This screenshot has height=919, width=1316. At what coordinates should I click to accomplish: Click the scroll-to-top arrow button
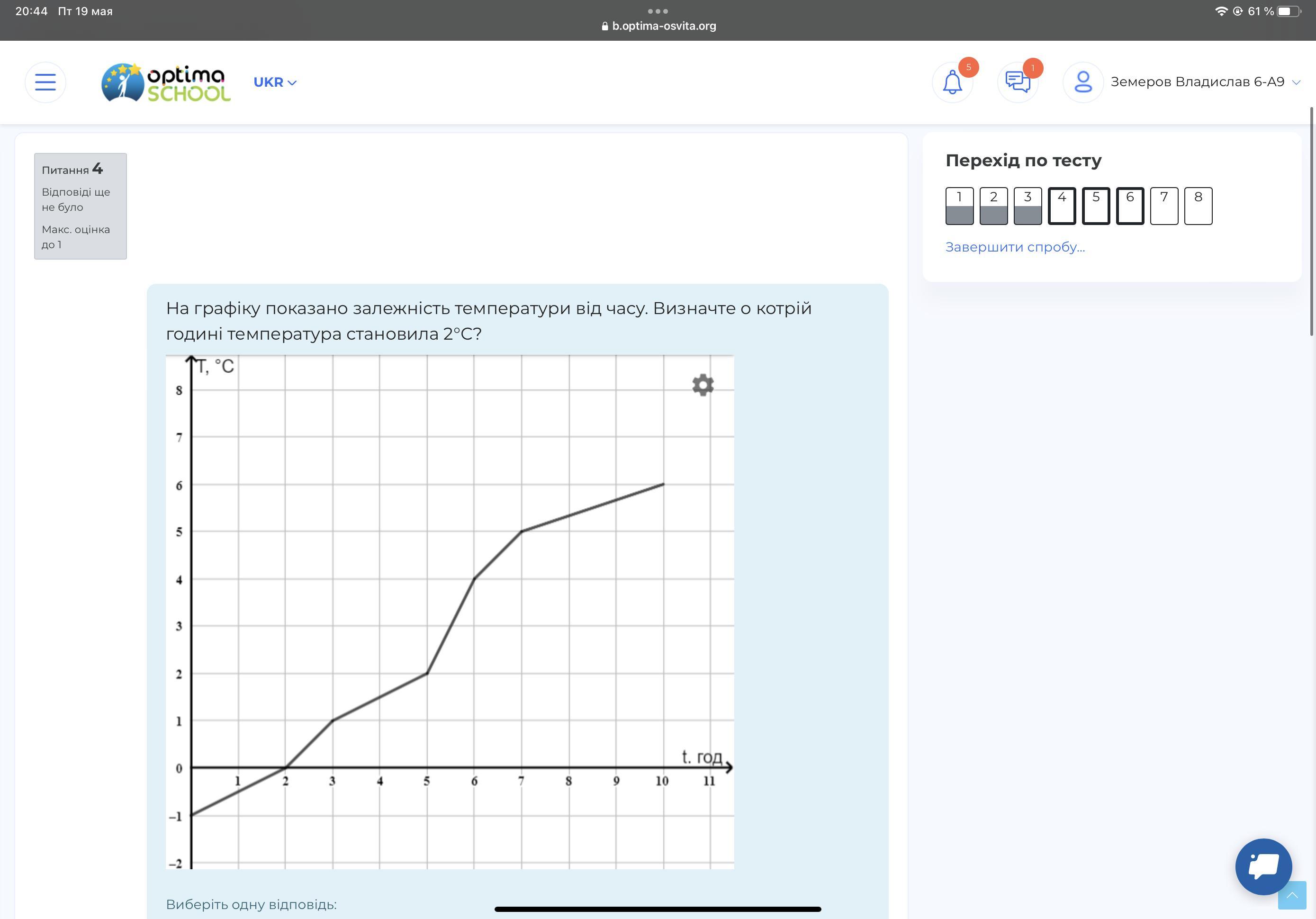[1292, 895]
